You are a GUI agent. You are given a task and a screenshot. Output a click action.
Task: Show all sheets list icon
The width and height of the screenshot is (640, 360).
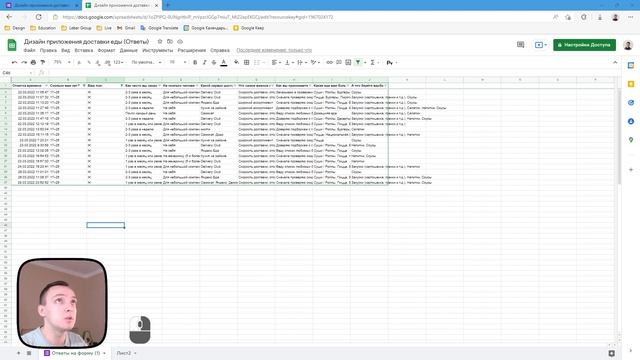tap(29, 353)
